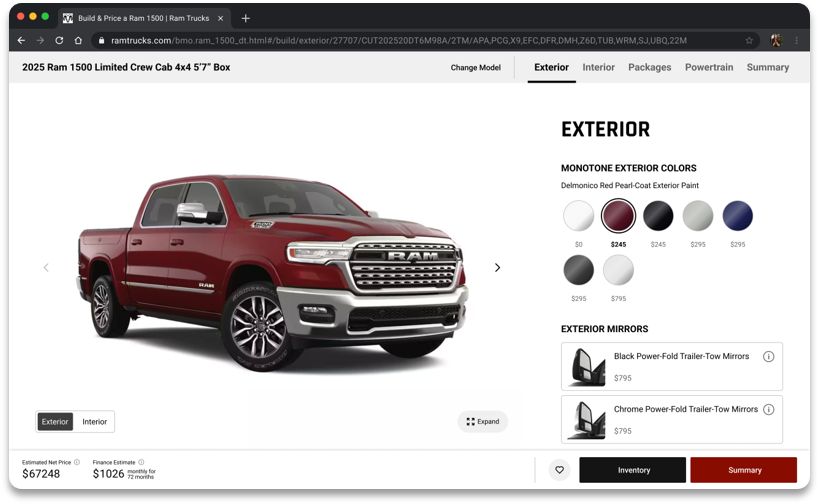The height and width of the screenshot is (504, 819).
Task: Choose the silver $295 paint swatch
Action: tap(698, 216)
